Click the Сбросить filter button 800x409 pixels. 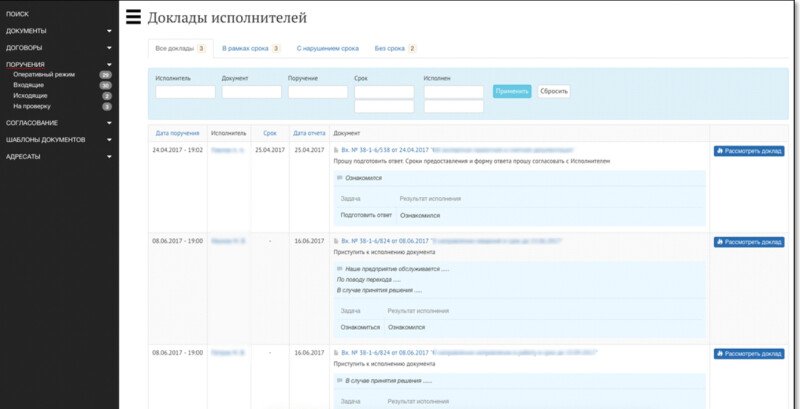(x=554, y=92)
